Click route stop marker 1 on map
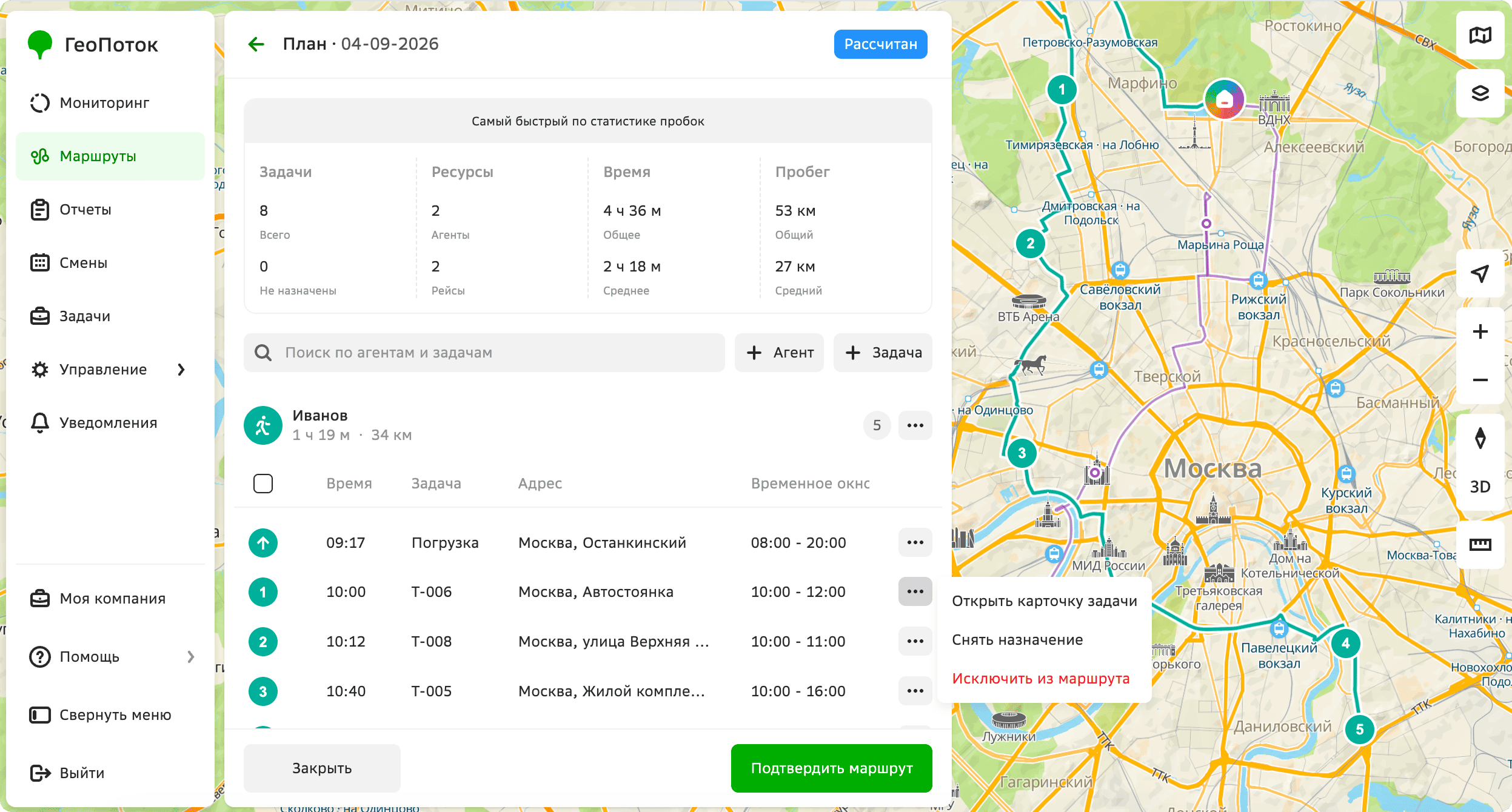This screenshot has height=812, width=1512. click(x=1062, y=90)
